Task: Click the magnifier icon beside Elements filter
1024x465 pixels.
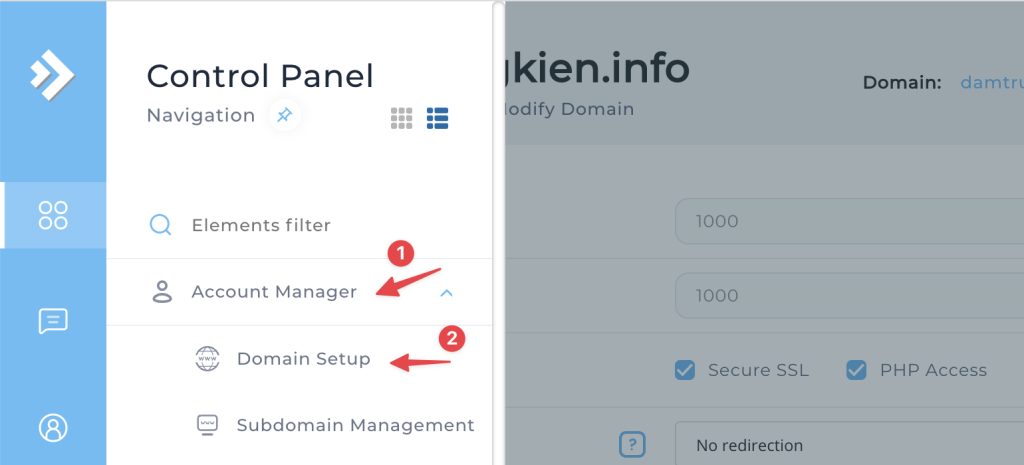Action: click(x=160, y=225)
